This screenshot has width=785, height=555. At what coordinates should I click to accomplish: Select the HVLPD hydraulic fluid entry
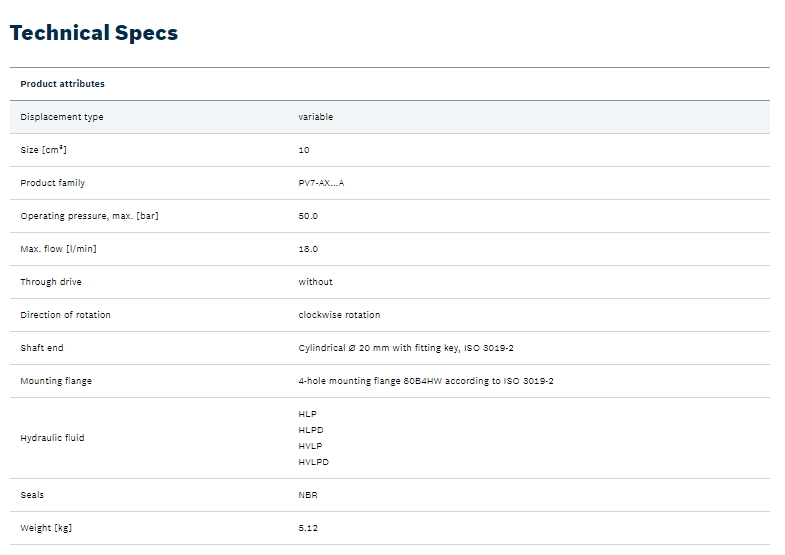pyautogui.click(x=313, y=462)
